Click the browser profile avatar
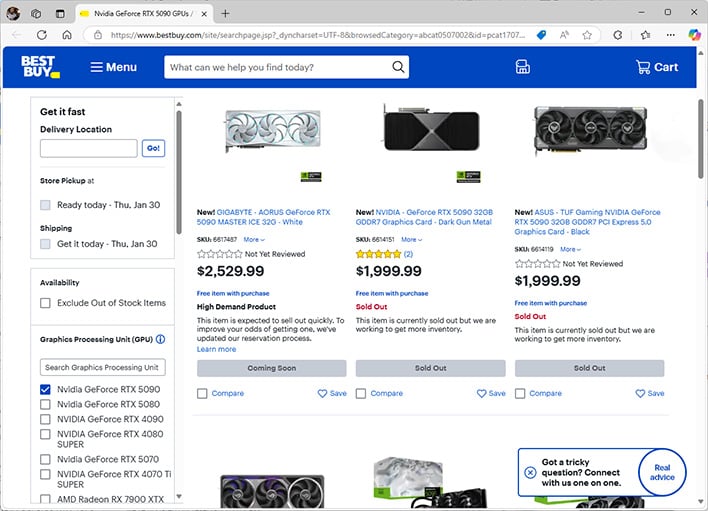This screenshot has width=708, height=511. pos(13,14)
